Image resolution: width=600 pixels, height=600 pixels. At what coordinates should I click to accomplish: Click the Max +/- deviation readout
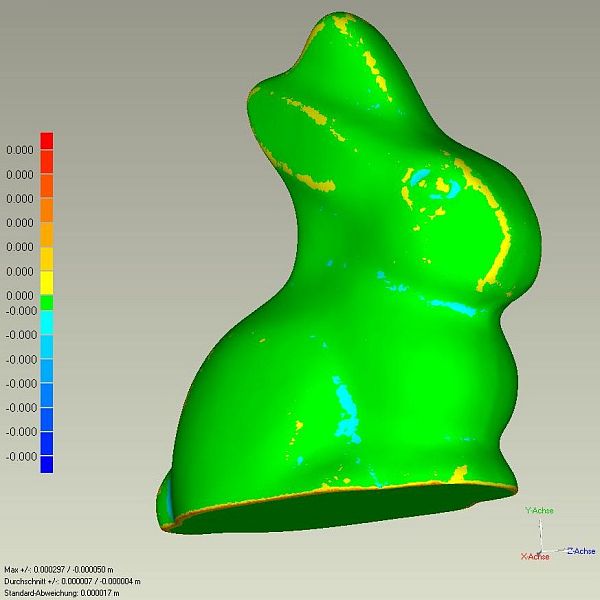coord(70,569)
